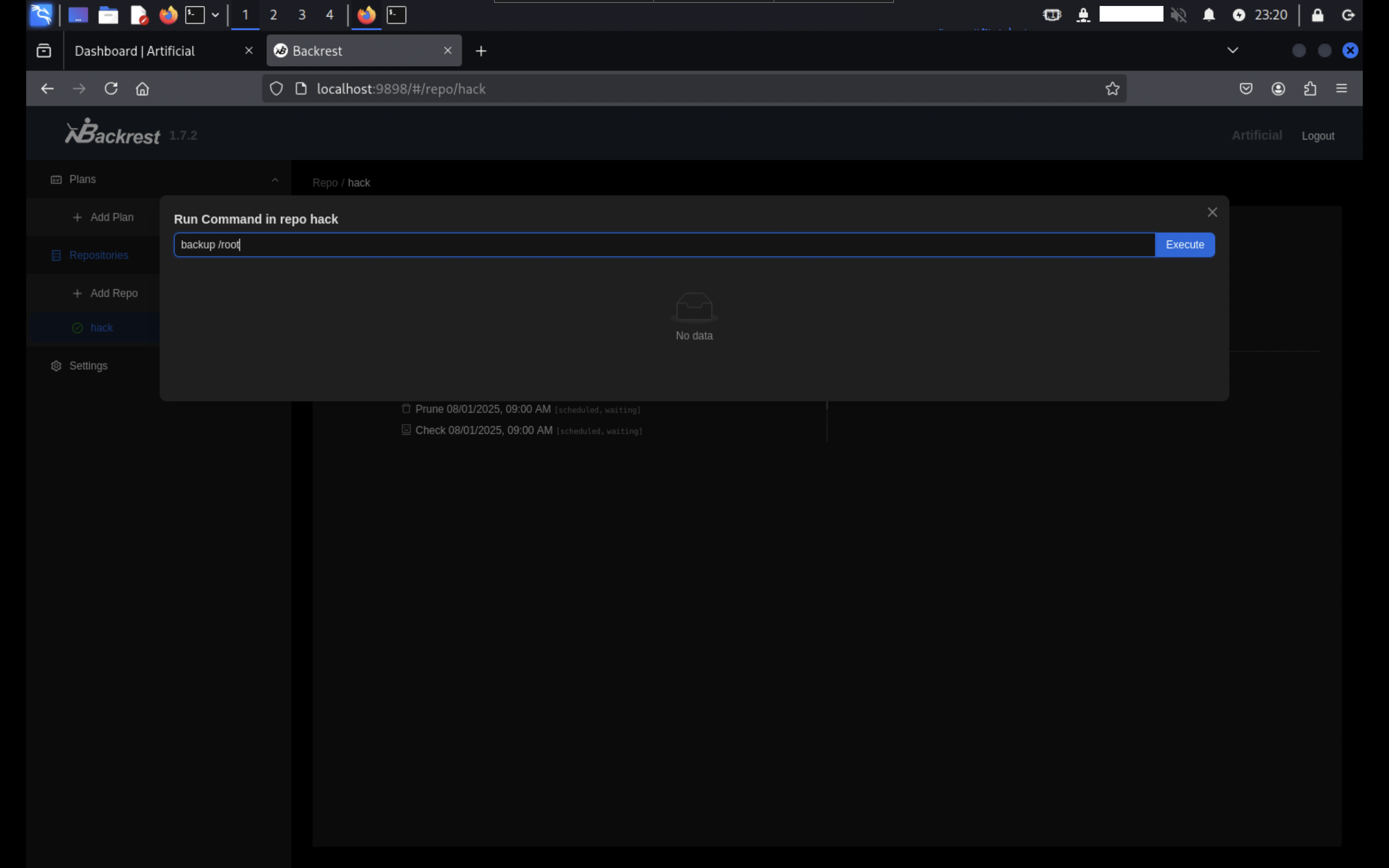
Task: Open Settings in sidebar
Action: 88,366
